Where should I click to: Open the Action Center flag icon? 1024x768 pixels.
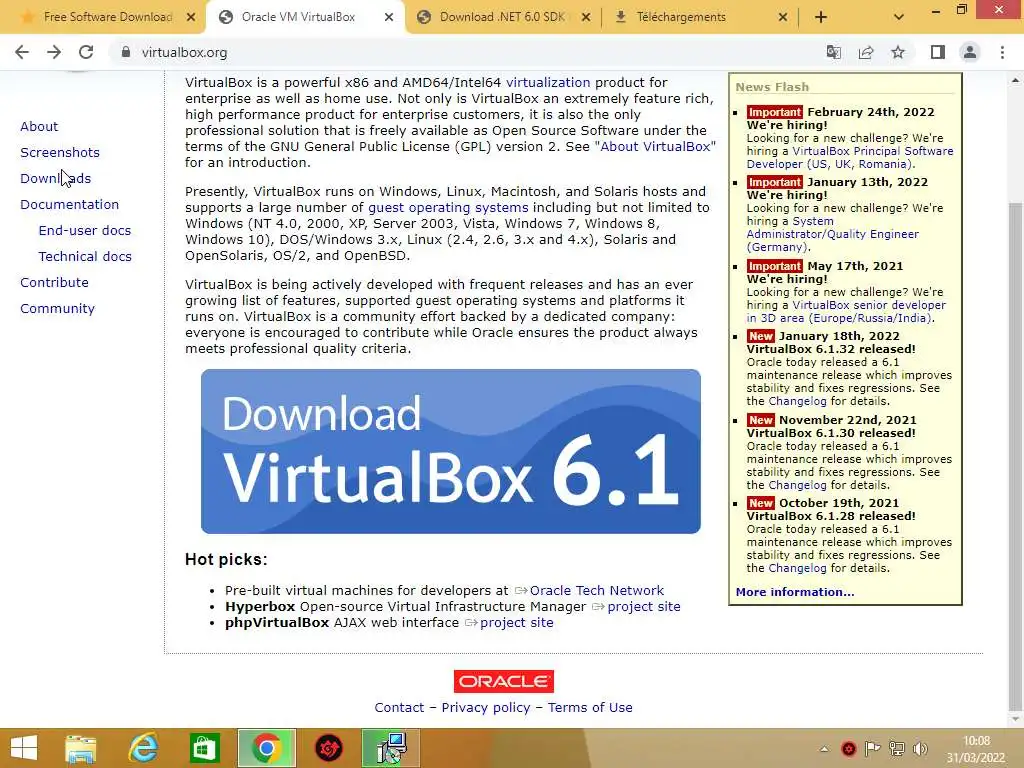tap(872, 748)
